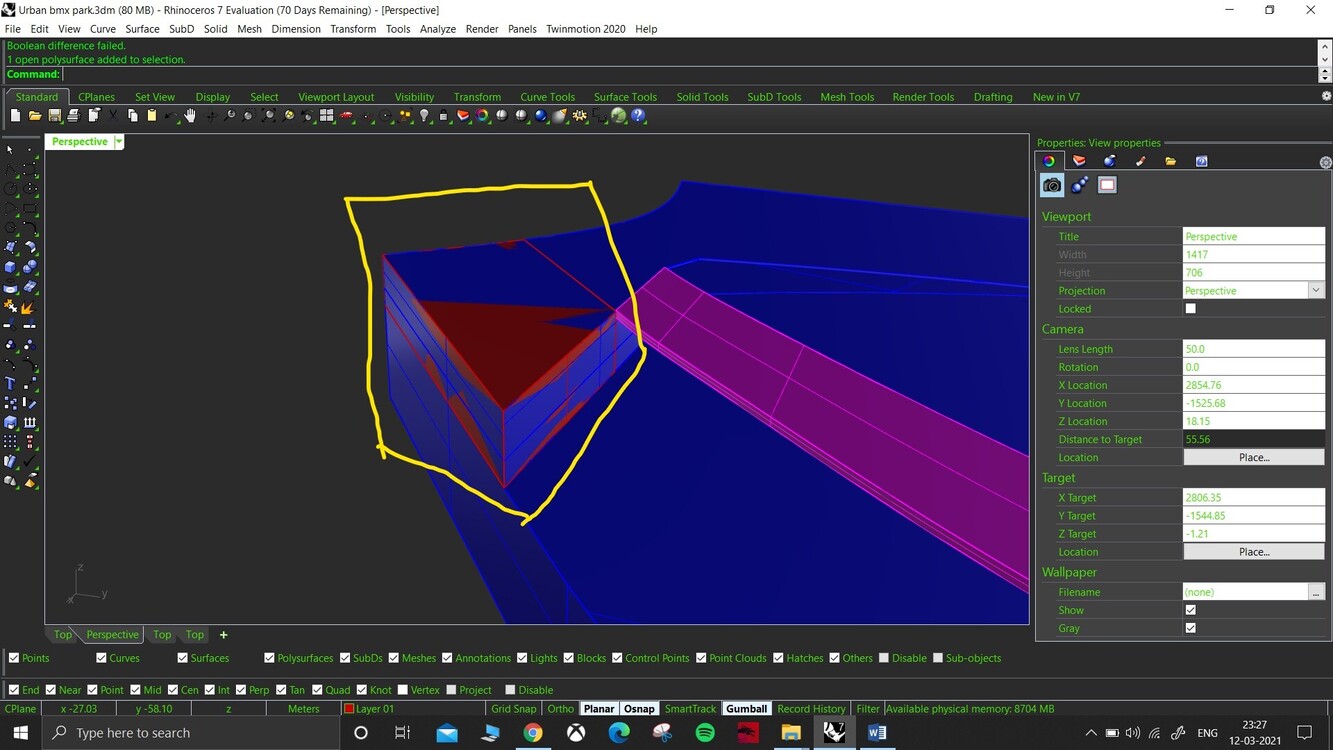1333x750 pixels.
Task: Open the Projection dropdown
Action: (x=1315, y=291)
